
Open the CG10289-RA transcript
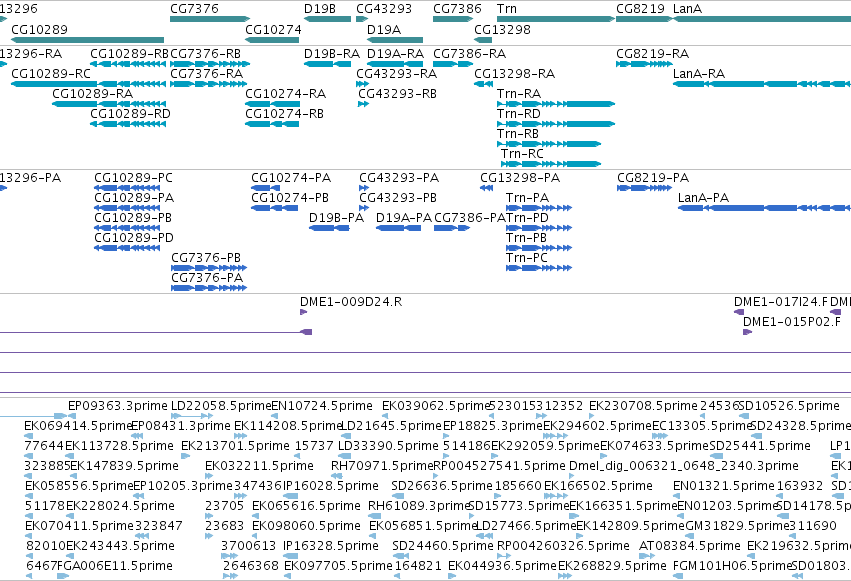point(109,104)
